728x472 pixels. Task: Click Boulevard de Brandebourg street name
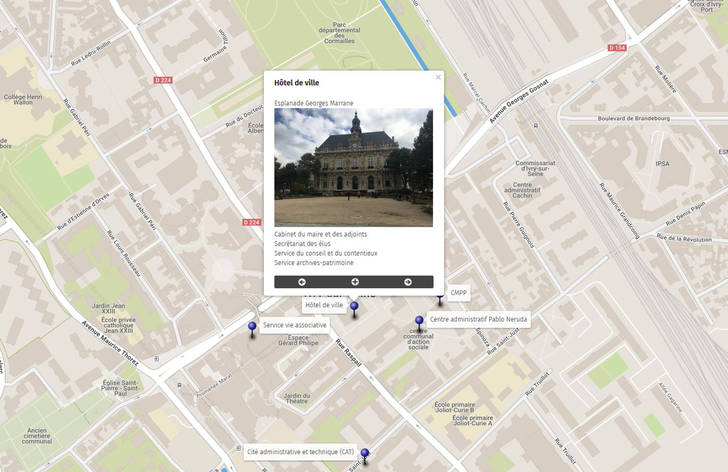click(634, 118)
